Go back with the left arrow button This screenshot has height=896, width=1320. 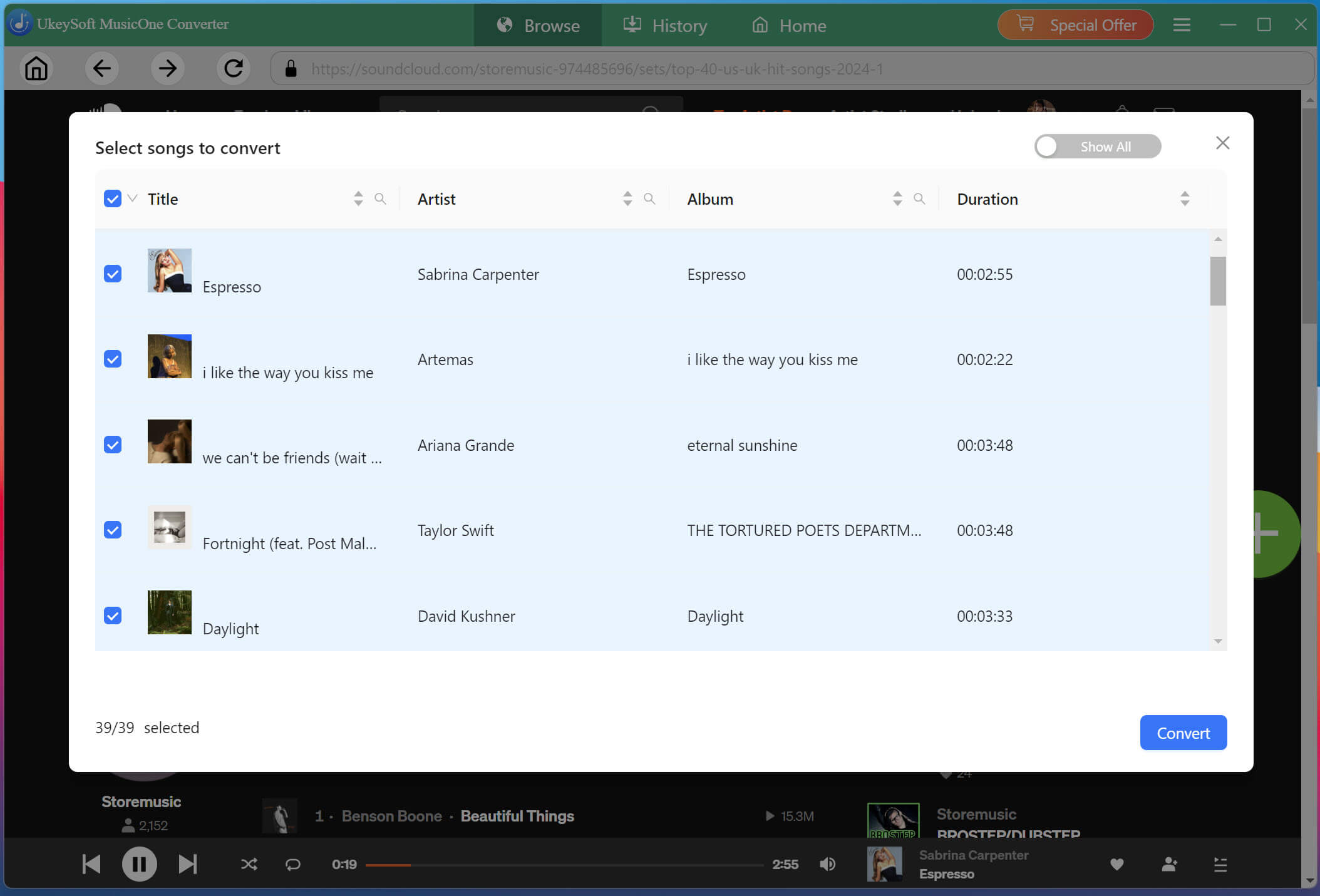click(x=101, y=68)
